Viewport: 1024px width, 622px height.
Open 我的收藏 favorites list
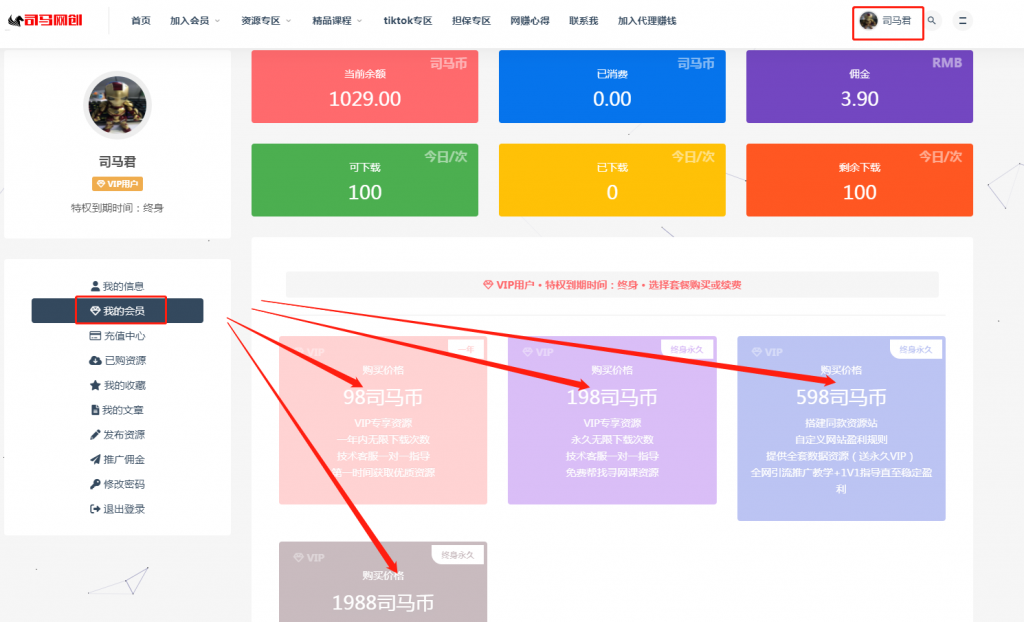tap(117, 385)
